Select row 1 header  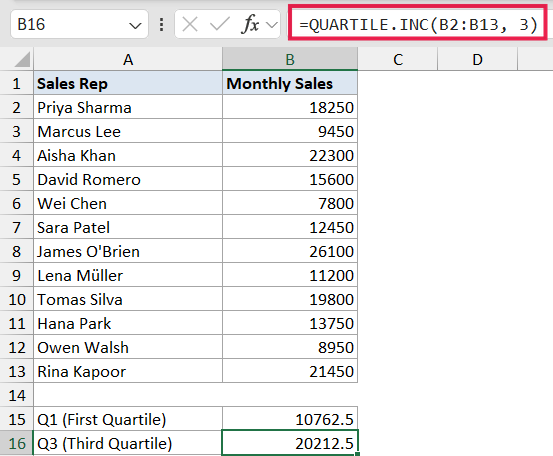pos(17,84)
